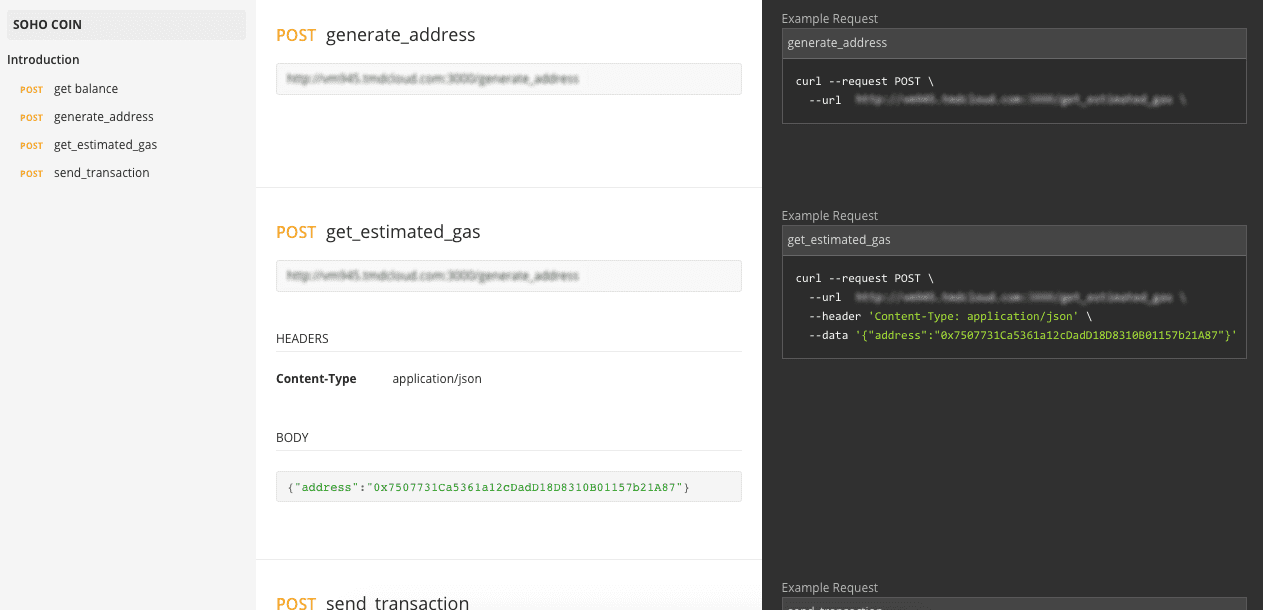Open the Introduction section in sidebar
The height and width of the screenshot is (610, 1263).
tap(43, 60)
